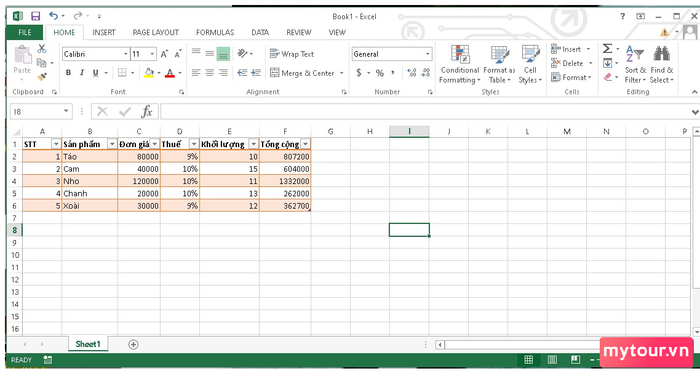The height and width of the screenshot is (376, 700).
Task: Open the Cell Styles gallery
Action: (x=530, y=65)
